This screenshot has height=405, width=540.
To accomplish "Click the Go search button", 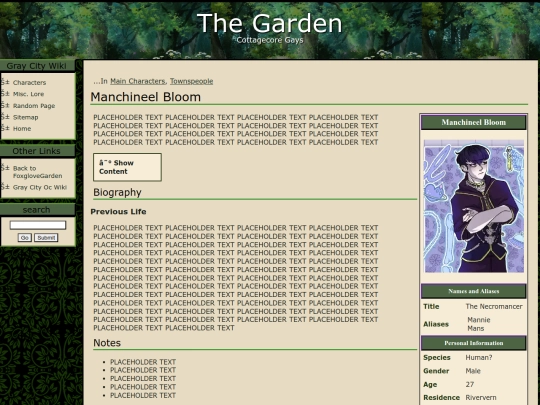I will 25,238.
